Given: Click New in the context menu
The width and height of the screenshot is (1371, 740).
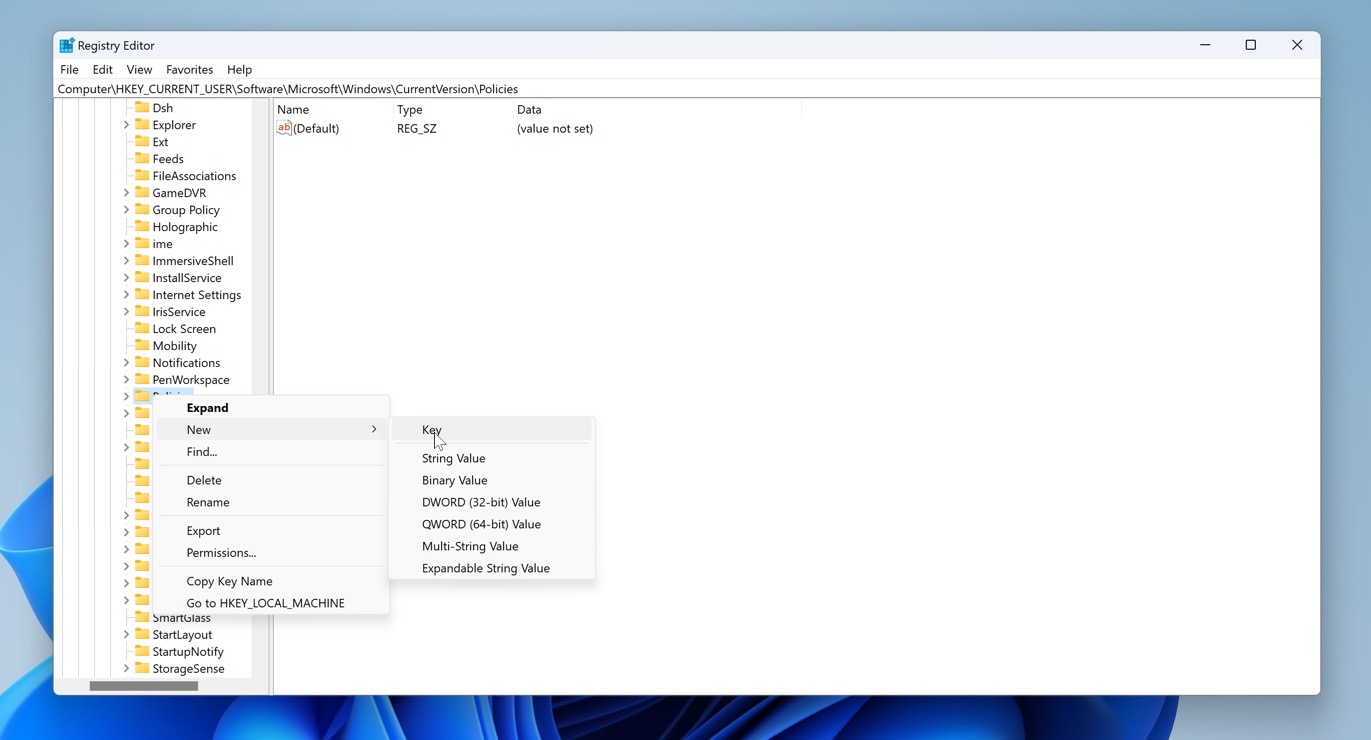Looking at the screenshot, I should coord(272,430).
